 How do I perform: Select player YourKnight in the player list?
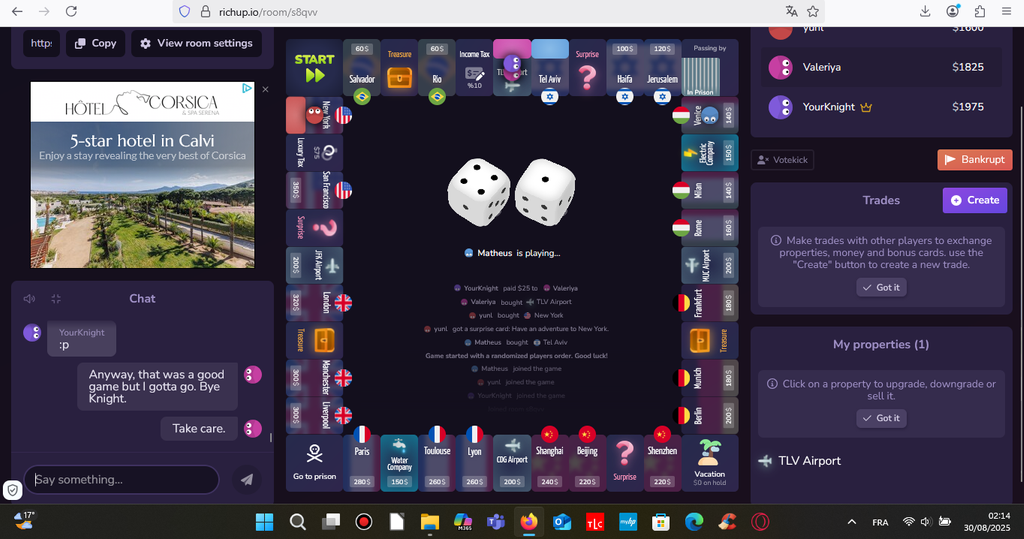881,107
